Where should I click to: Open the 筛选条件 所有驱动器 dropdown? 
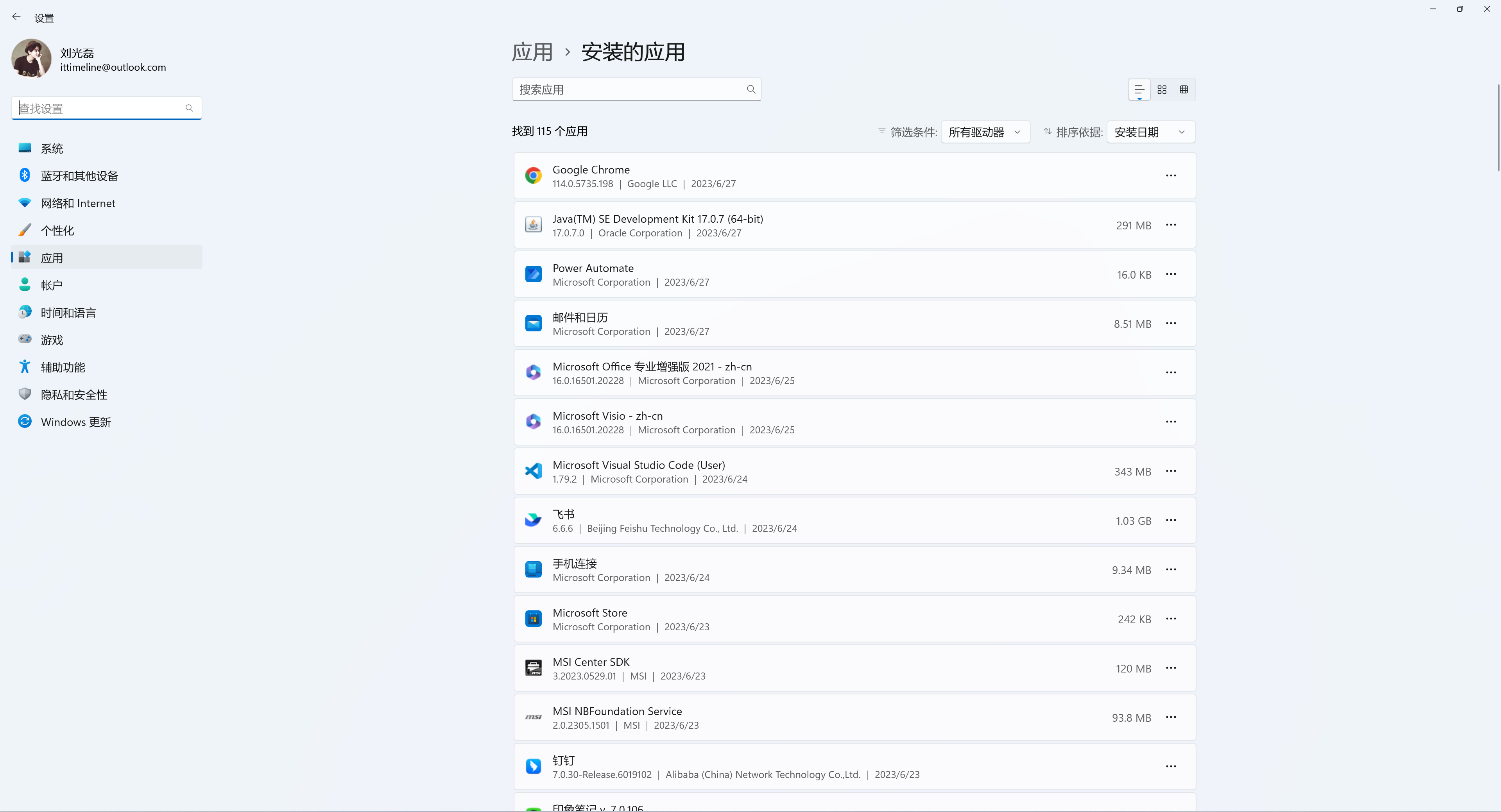985,132
